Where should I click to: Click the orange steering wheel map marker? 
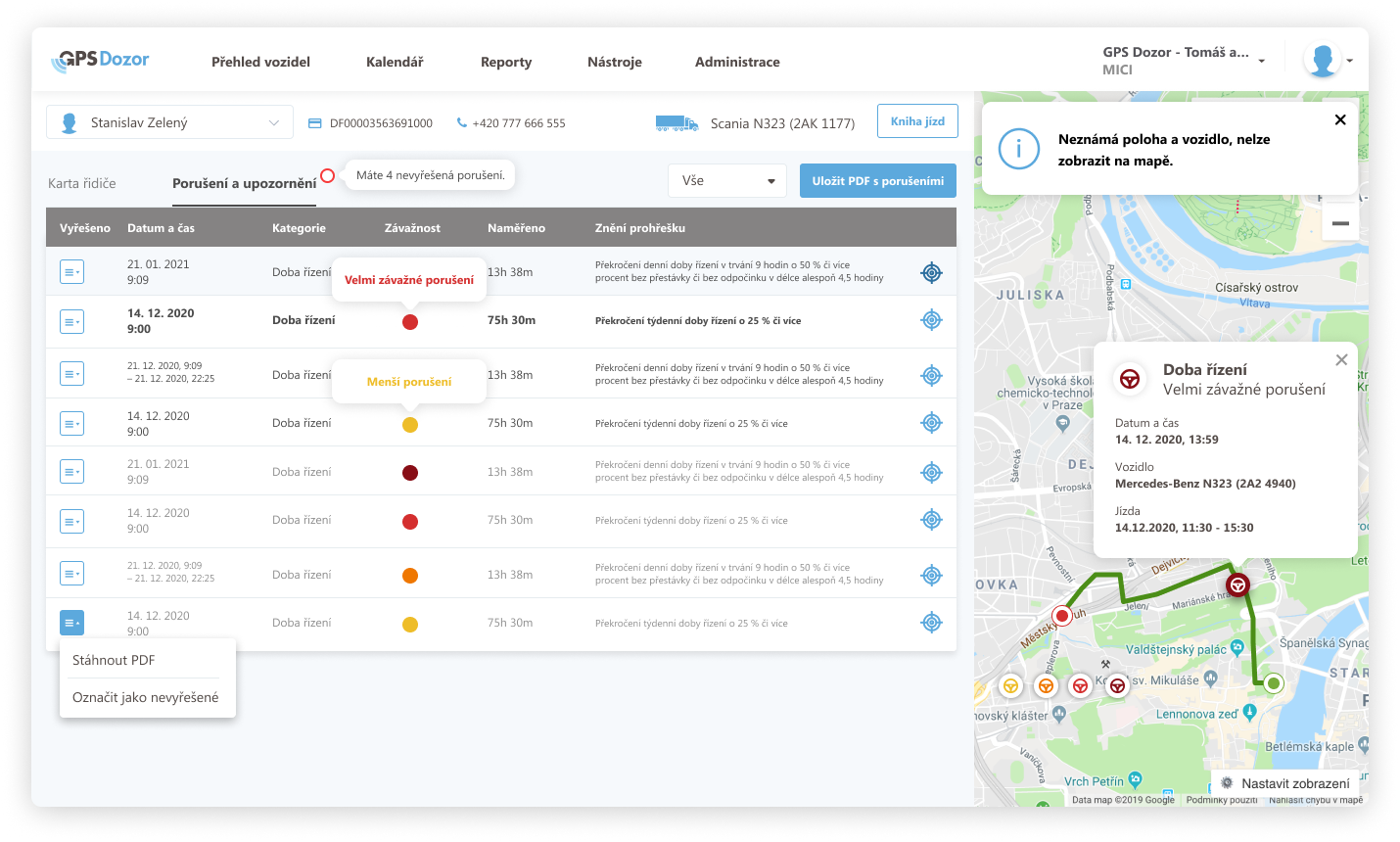click(1046, 686)
